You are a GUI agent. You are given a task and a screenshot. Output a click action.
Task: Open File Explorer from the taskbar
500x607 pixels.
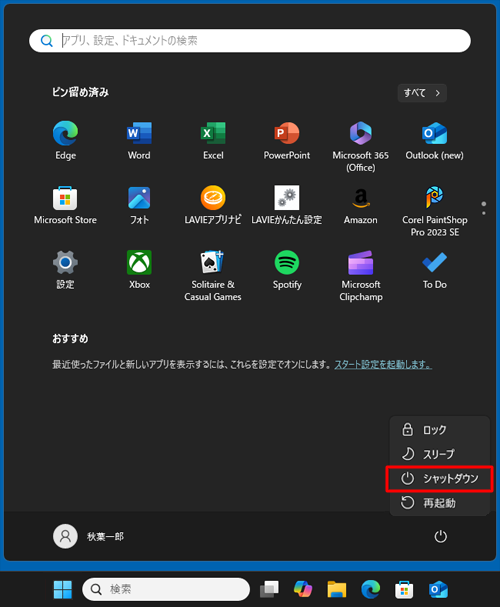(337, 590)
